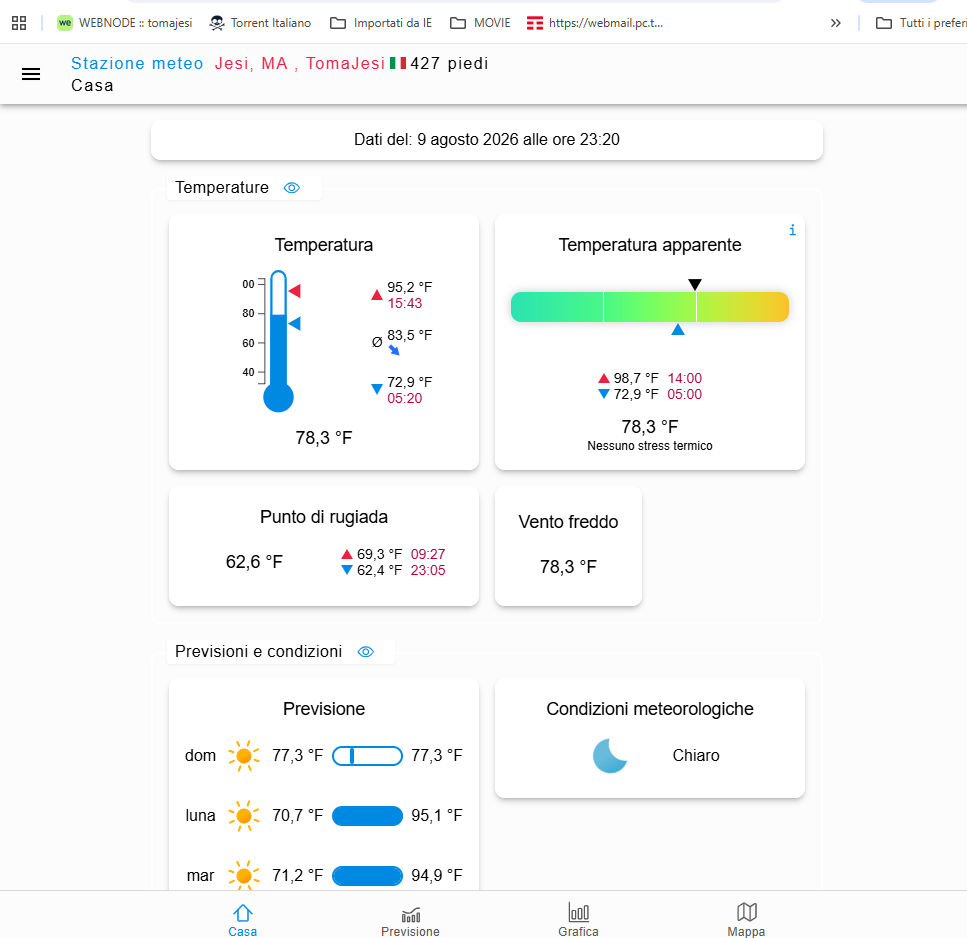Open Torrent Italiano bookmark
Image resolution: width=967 pixels, height=938 pixels.
(x=260, y=23)
